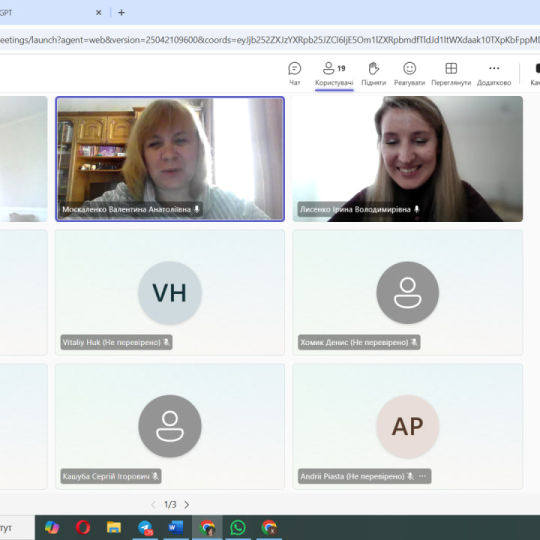Select Москаленко Валентина Анатоліївна video tile
The image size is (540, 540).
click(x=170, y=159)
